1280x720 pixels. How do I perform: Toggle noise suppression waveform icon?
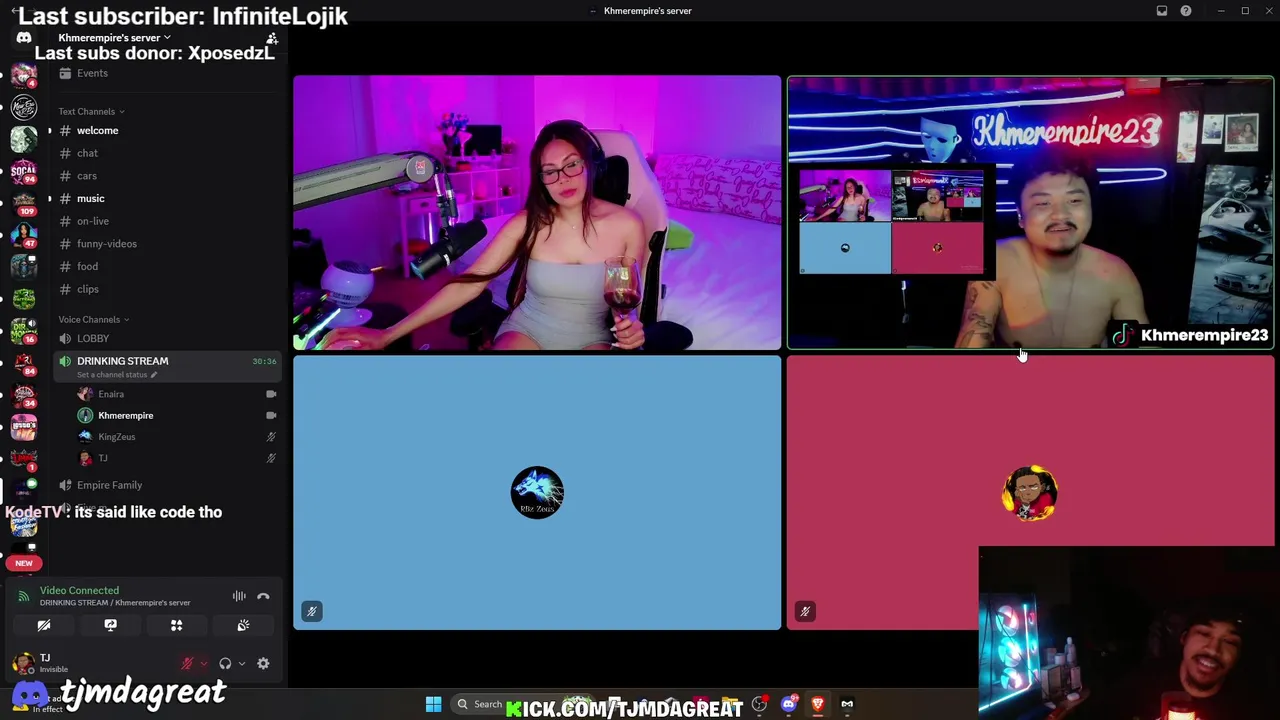point(239,596)
